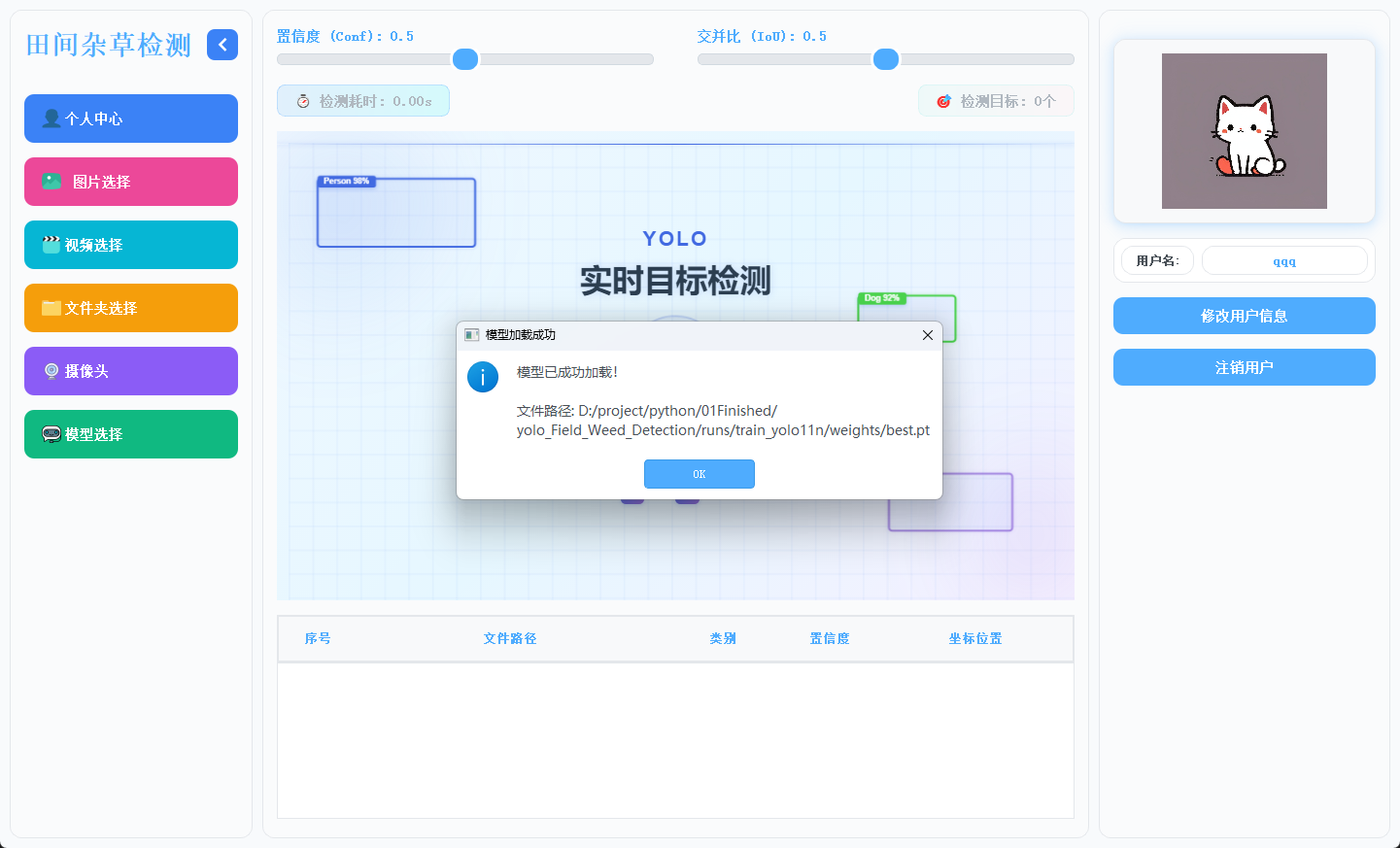Click the dialog title bar window icon
Image resolution: width=1400 pixels, height=848 pixels.
[x=471, y=335]
